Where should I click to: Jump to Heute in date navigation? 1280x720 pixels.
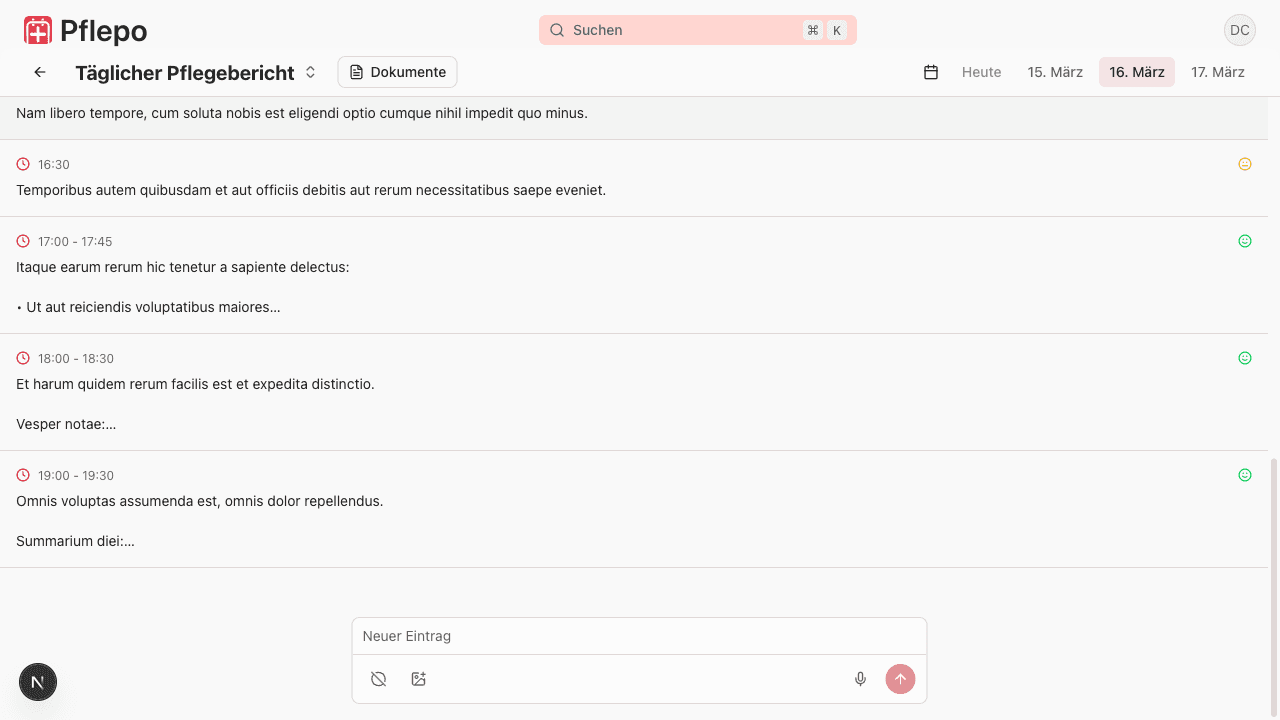(981, 72)
